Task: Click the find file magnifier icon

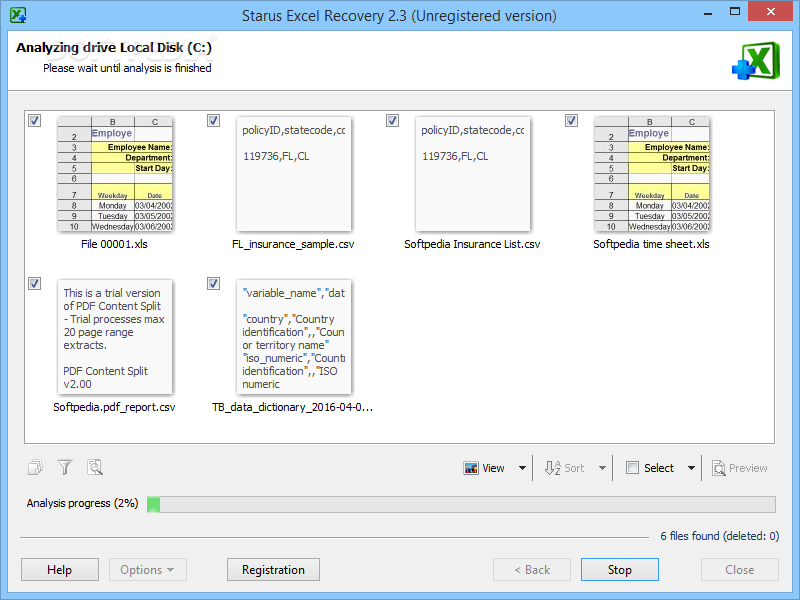Action: pyautogui.click(x=95, y=467)
